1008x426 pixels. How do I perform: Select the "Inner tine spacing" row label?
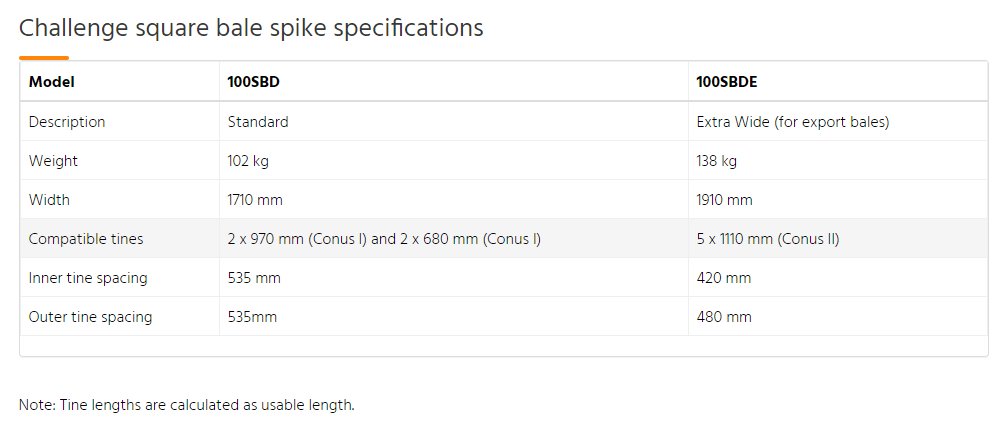point(88,278)
